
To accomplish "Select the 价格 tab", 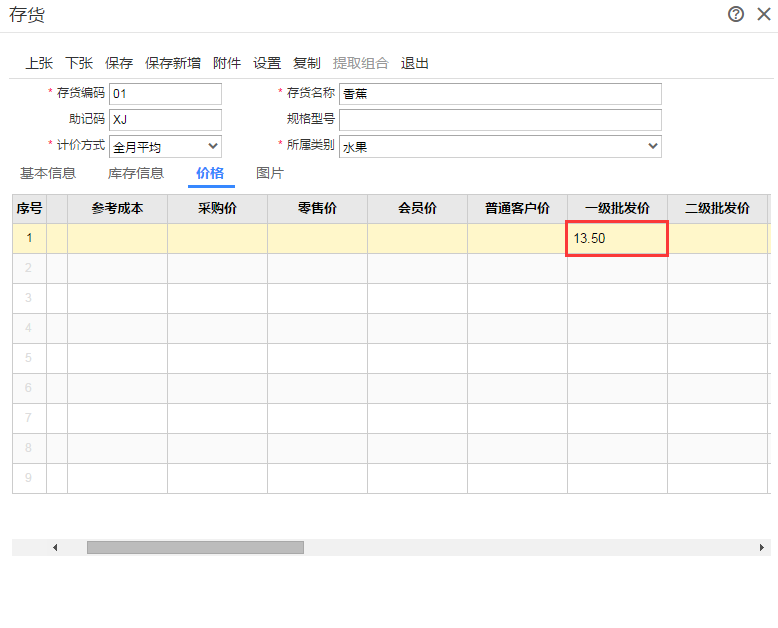I will pos(210,173).
